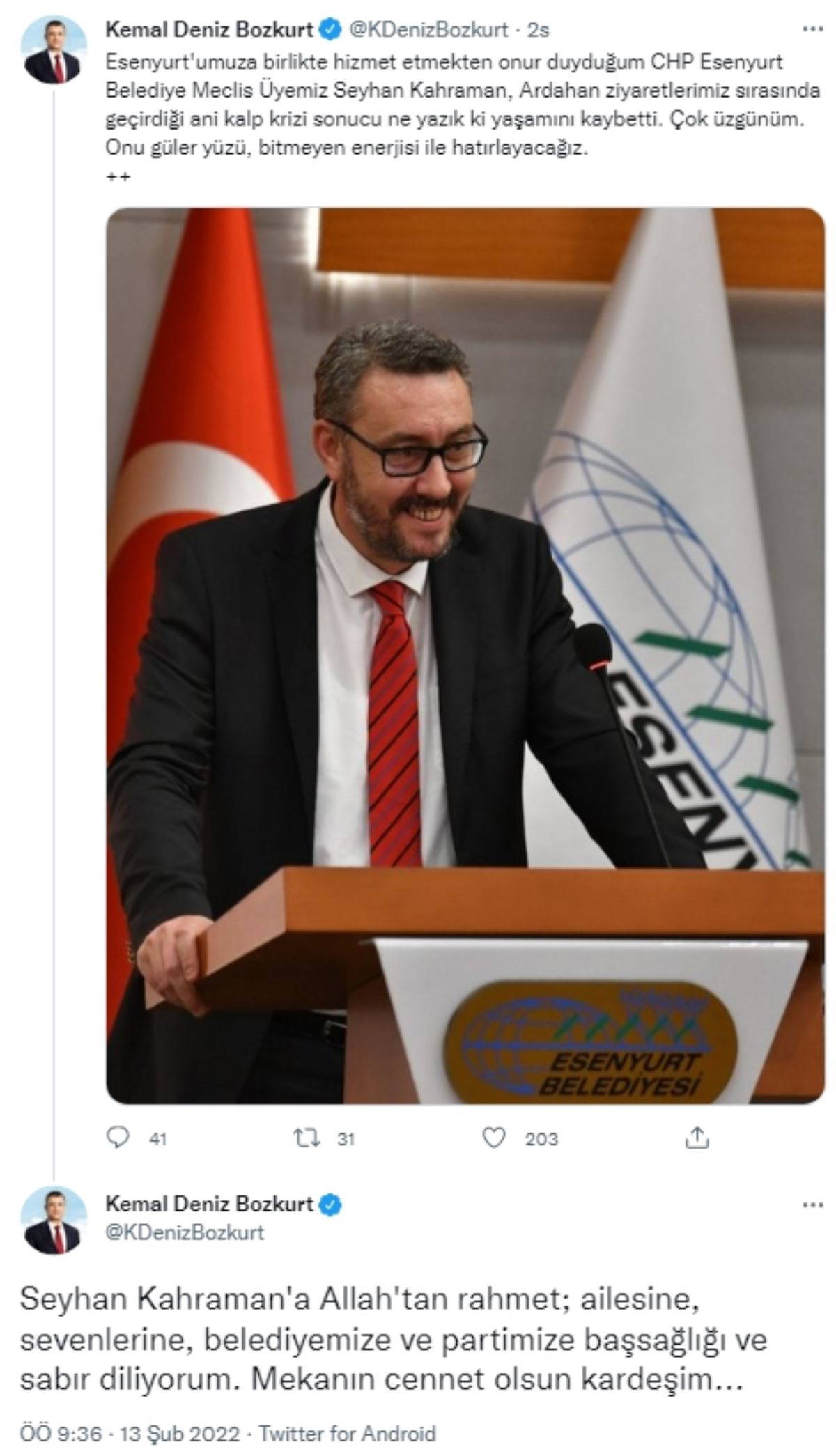836x1456 pixels.
Task: Open Kemal Deniz Bozkurt avatar in first tweet
Action: pos(54,49)
